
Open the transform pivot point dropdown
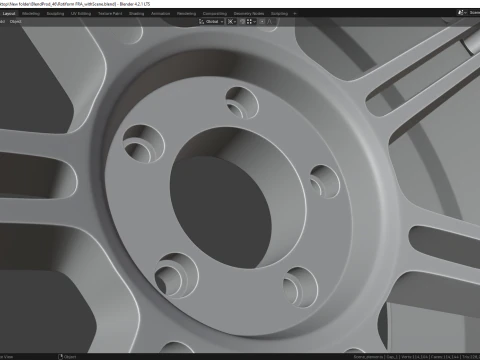[x=232, y=22]
